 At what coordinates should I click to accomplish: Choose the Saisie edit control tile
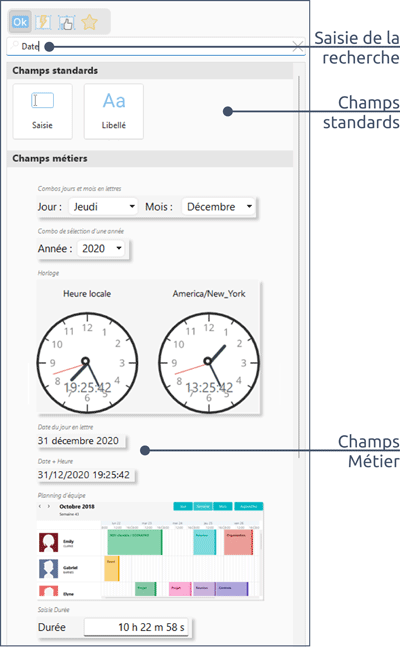43,111
